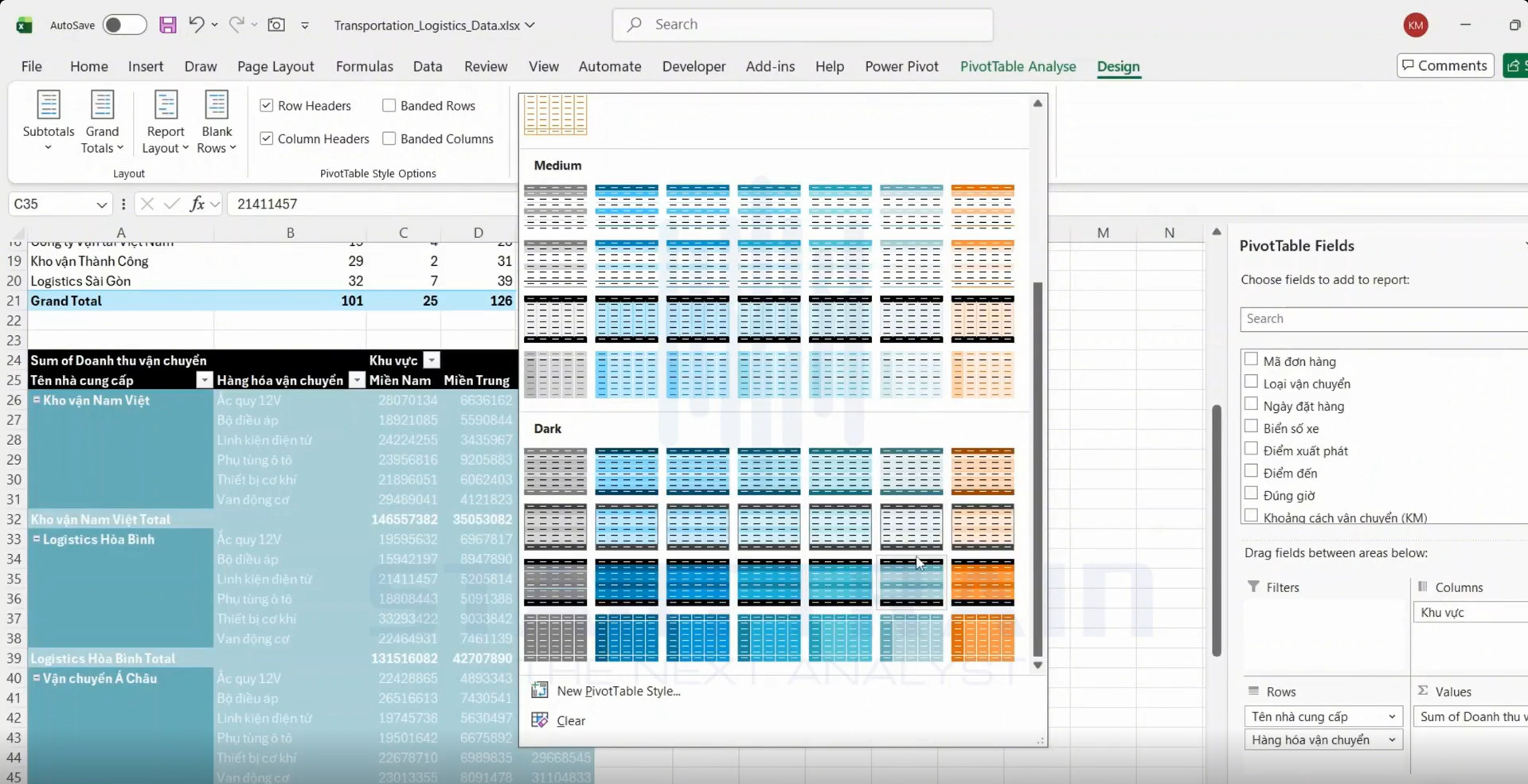The height and width of the screenshot is (784, 1528).
Task: Uncheck the Row Headers checkbox
Action: [267, 105]
